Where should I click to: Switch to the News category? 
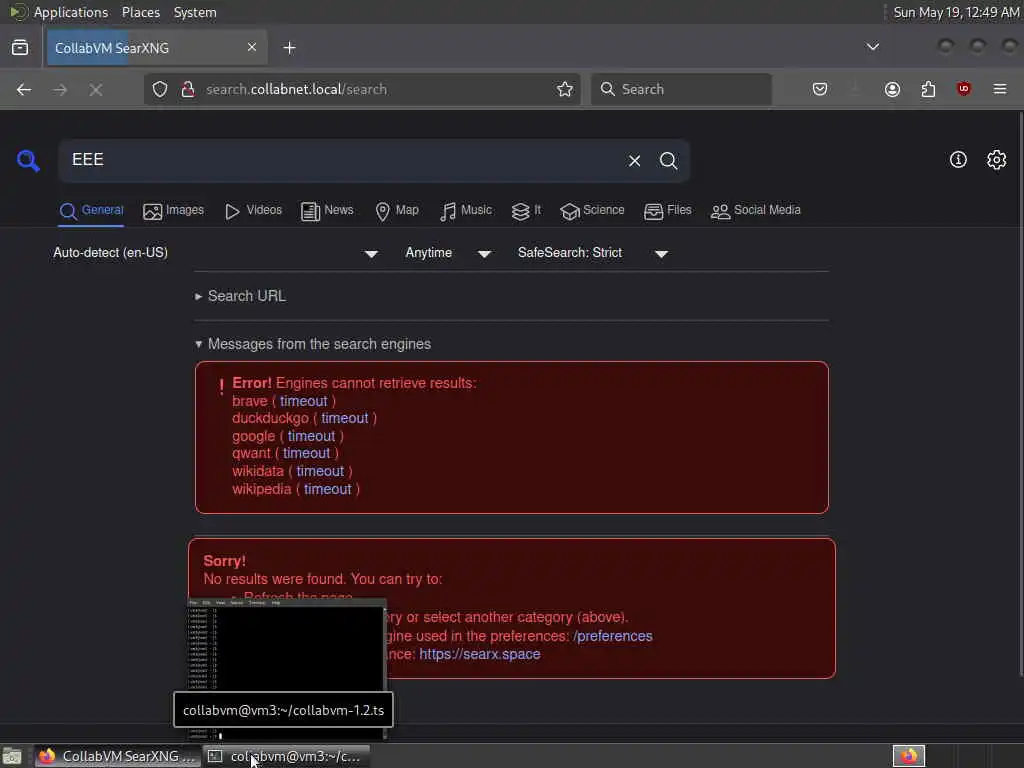tap(327, 210)
